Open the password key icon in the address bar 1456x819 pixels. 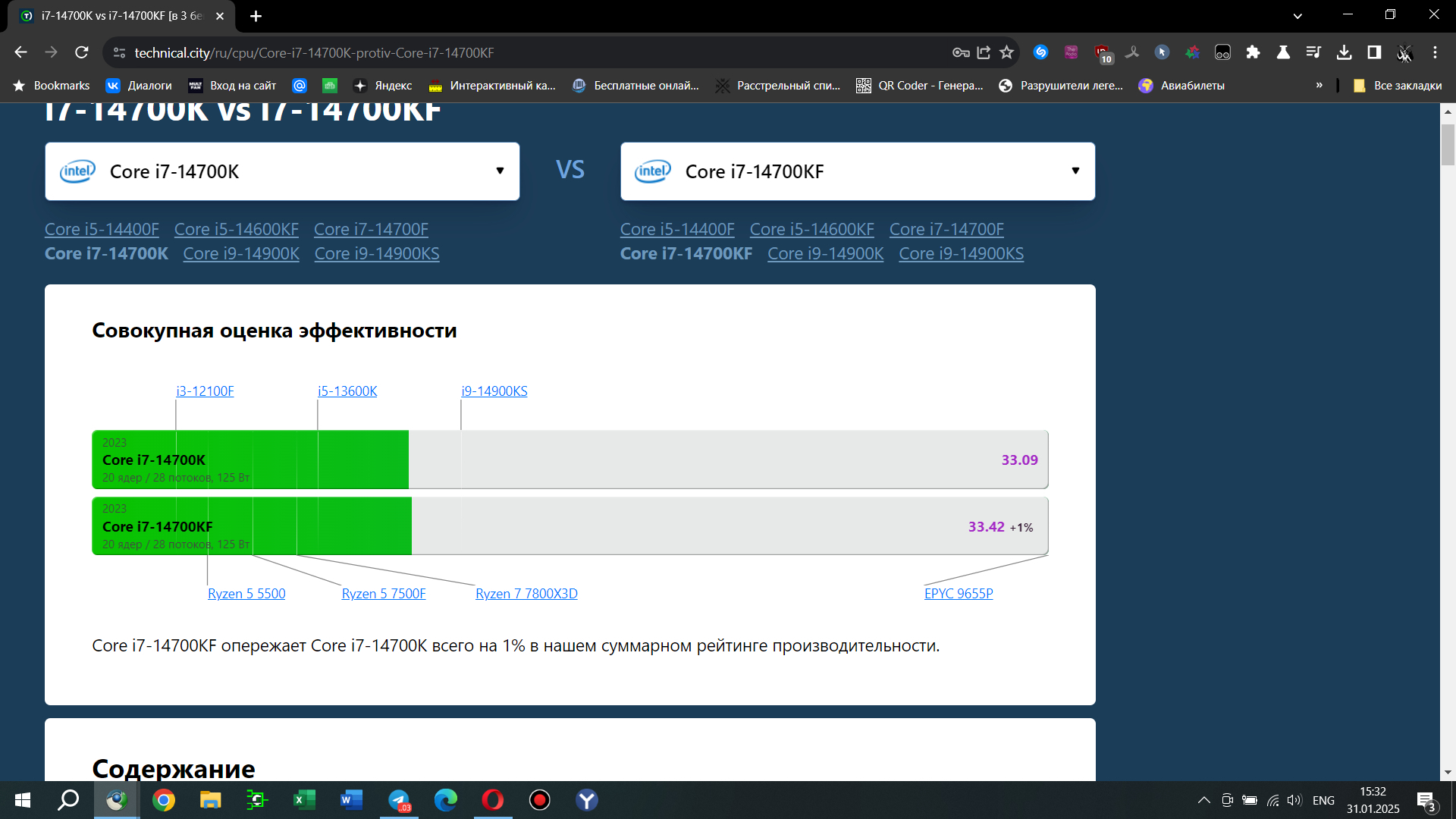tap(961, 52)
